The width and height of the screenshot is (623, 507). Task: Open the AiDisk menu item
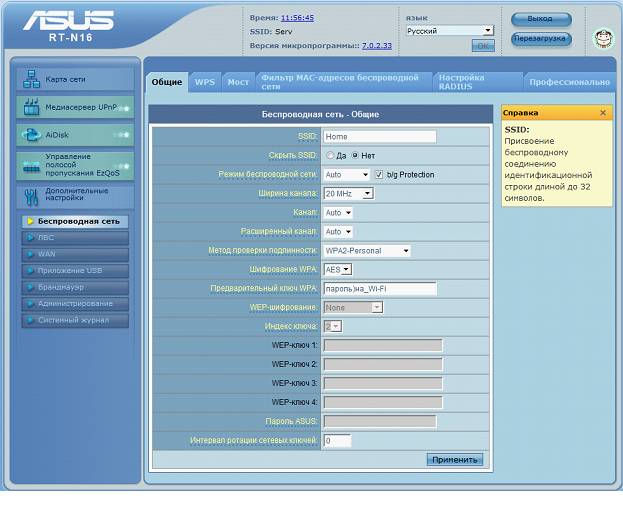click(x=75, y=135)
